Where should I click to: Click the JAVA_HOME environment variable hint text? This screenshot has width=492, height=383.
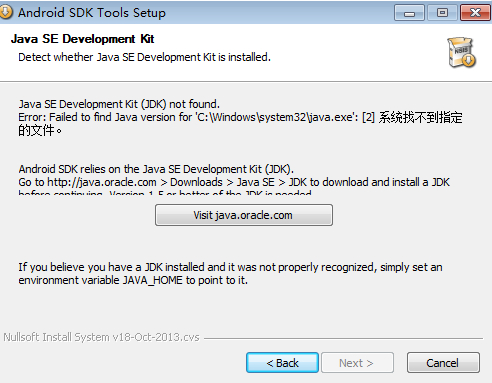point(230,274)
